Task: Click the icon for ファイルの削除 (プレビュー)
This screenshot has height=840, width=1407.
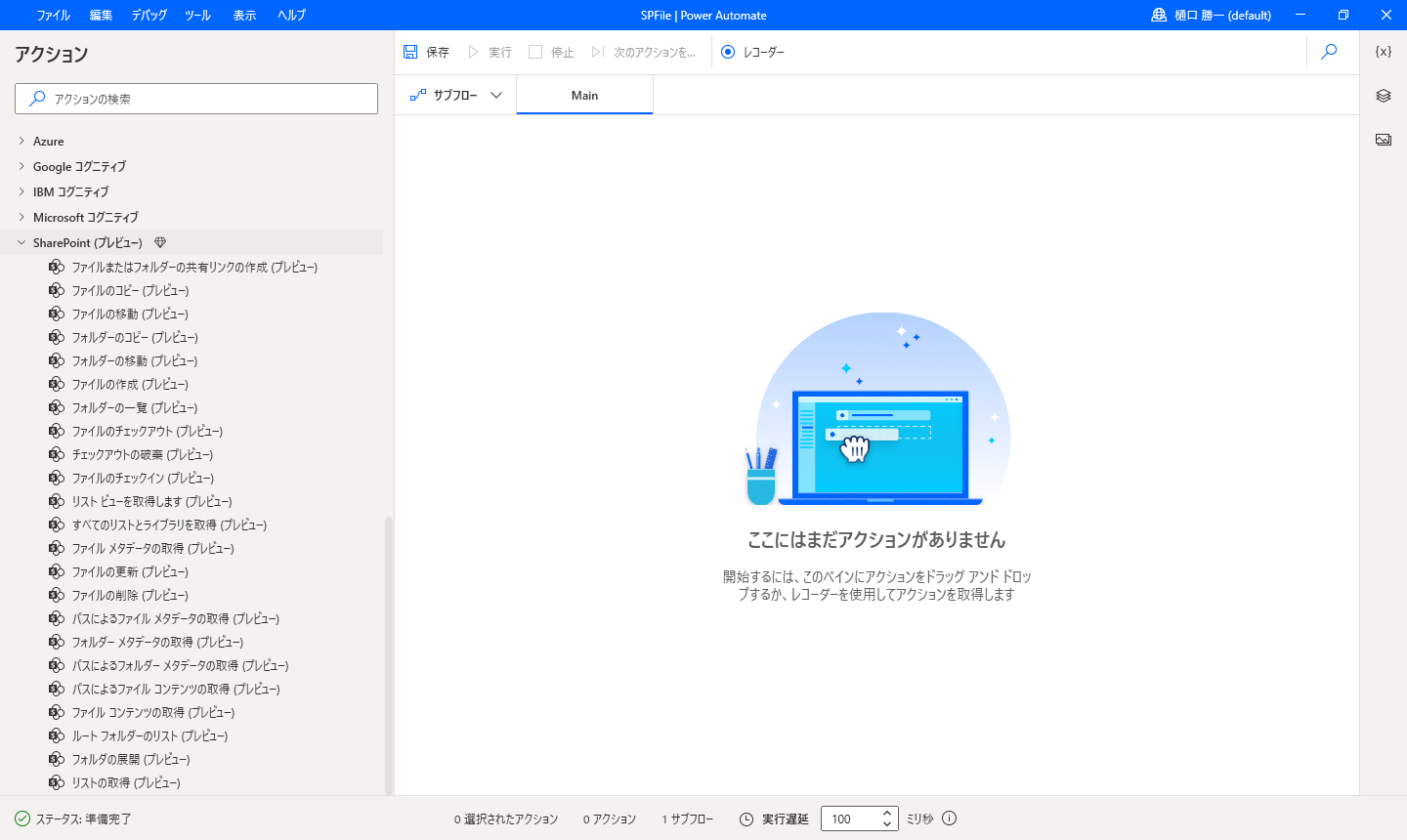Action: click(57, 595)
